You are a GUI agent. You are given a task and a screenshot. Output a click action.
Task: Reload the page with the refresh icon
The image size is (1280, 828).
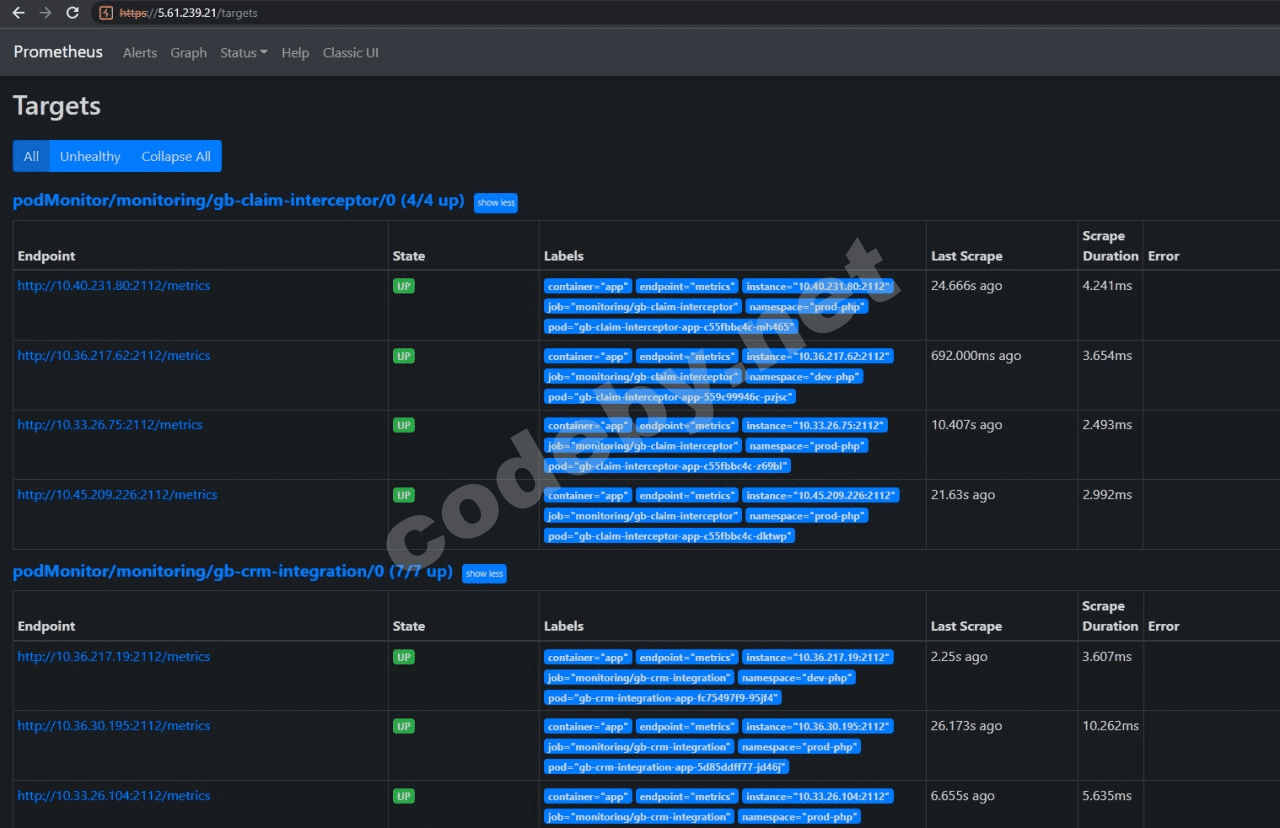[72, 13]
